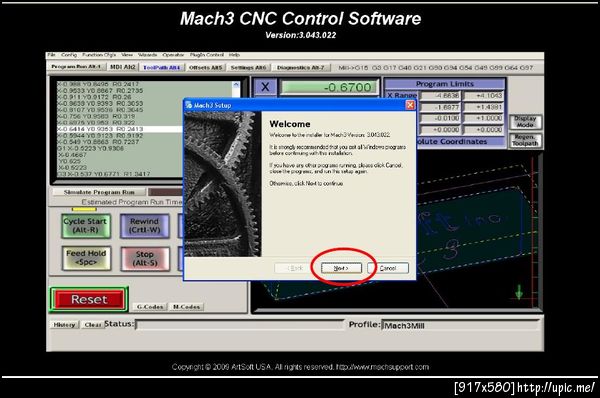Switch to the Program Run tab

click(x=76, y=67)
